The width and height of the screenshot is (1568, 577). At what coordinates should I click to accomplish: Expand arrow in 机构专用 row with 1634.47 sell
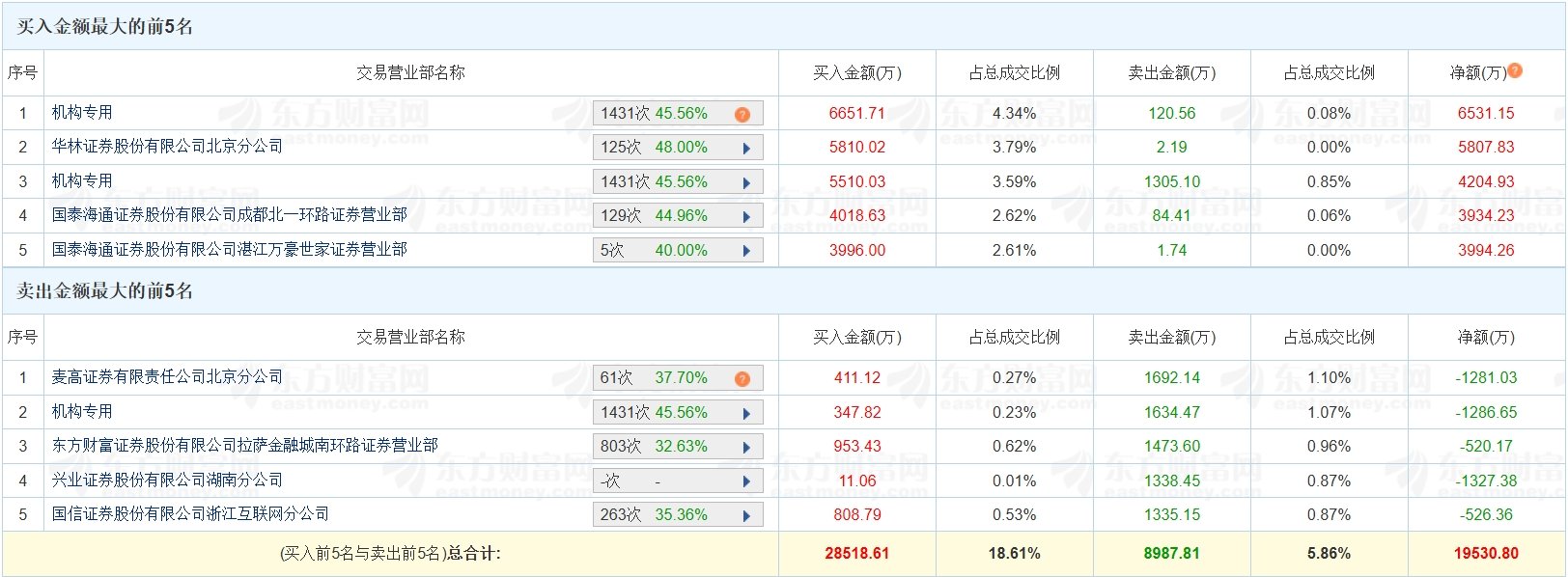[x=746, y=413]
